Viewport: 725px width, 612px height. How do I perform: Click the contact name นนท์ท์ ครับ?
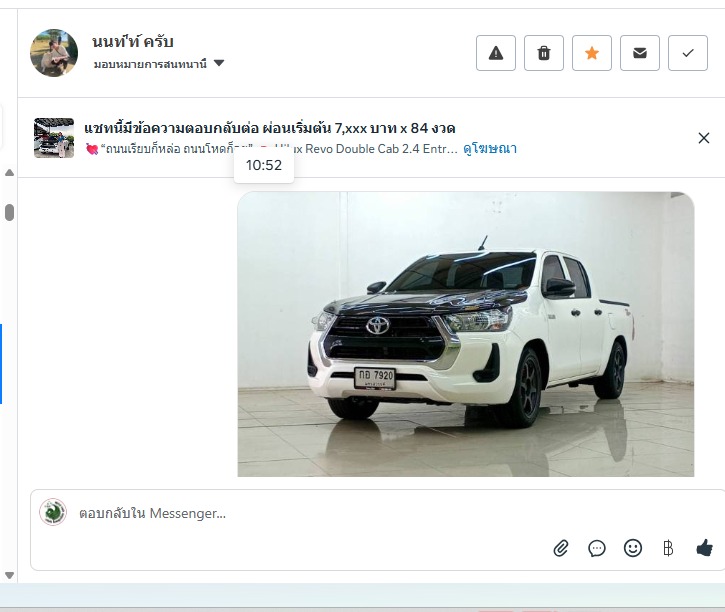point(133,42)
